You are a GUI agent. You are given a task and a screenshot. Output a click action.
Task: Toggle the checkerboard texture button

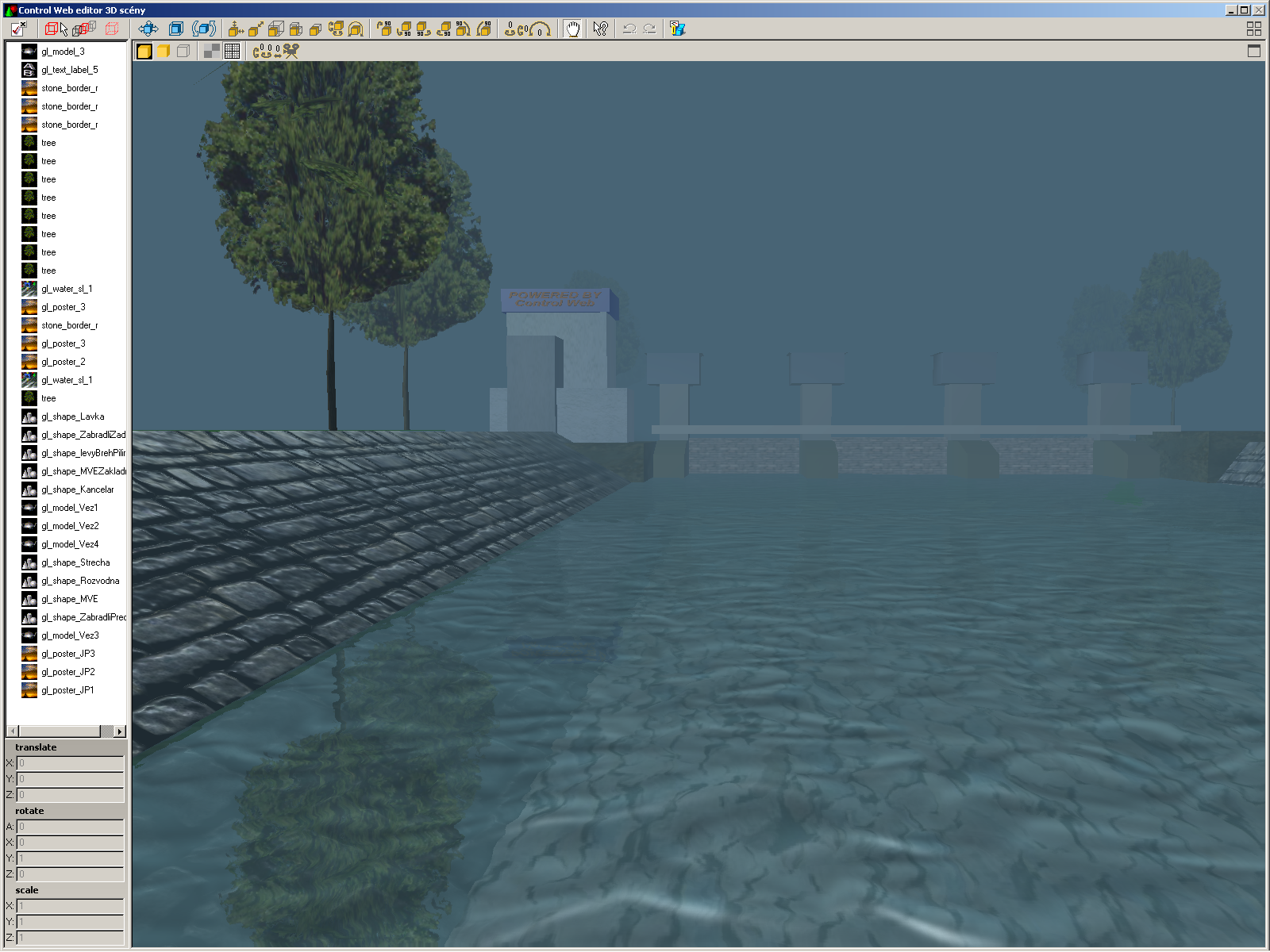pos(212,52)
